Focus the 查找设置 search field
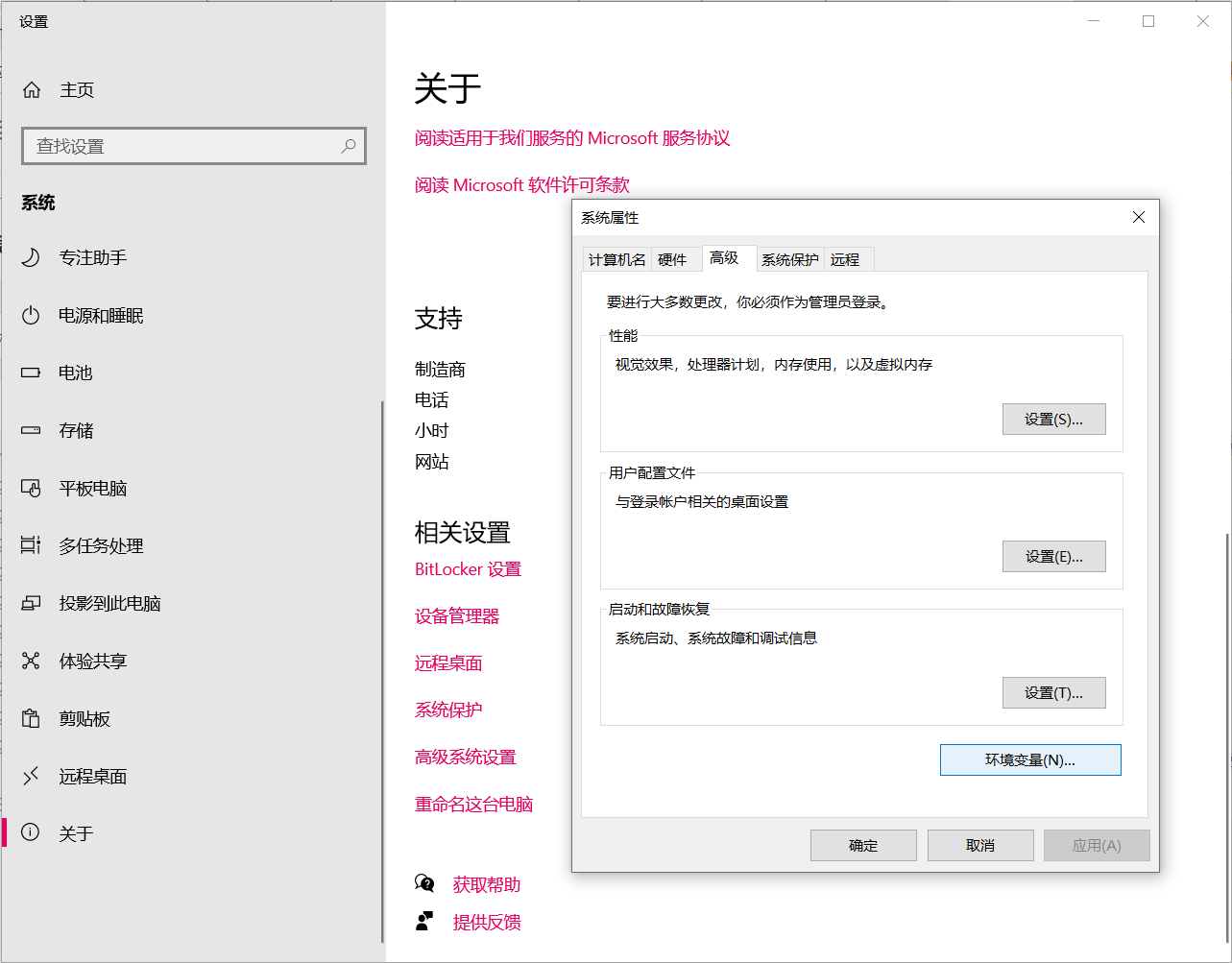Viewport: 1232px width, 963px height. (182, 146)
